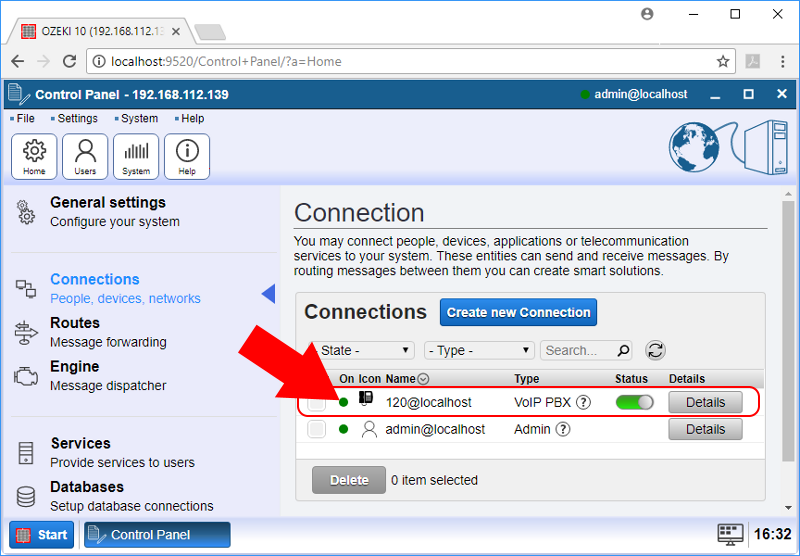Maximize the Control Panel inner window
The image size is (800, 556).
tap(748, 94)
